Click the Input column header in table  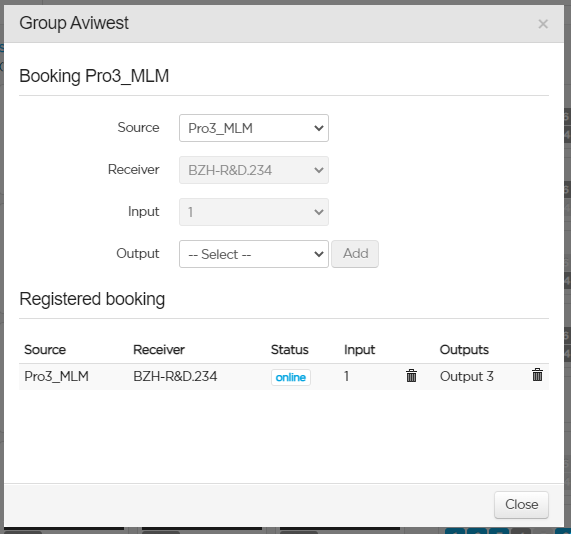click(359, 350)
